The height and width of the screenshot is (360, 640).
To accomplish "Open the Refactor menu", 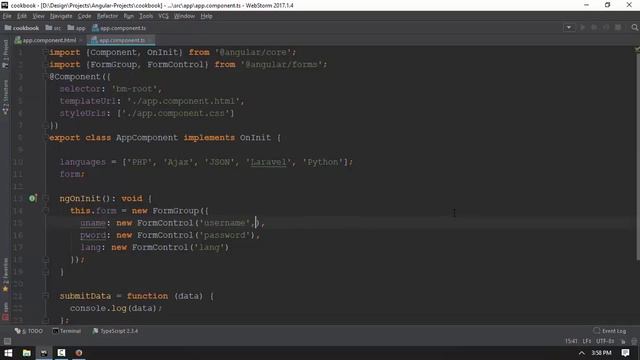I will tap(107, 16).
